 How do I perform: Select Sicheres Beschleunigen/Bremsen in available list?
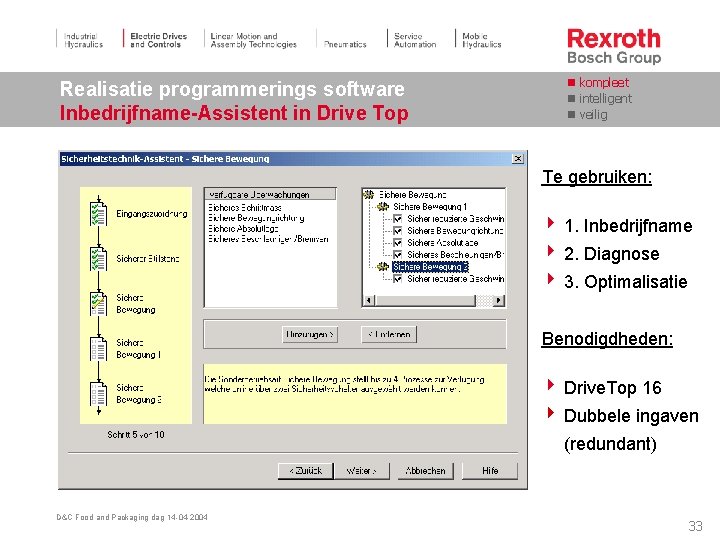pos(268,239)
